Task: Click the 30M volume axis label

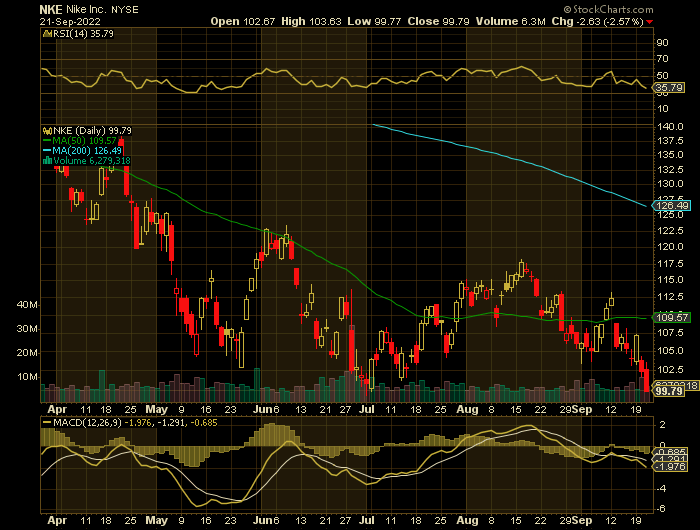Action: 27,329
